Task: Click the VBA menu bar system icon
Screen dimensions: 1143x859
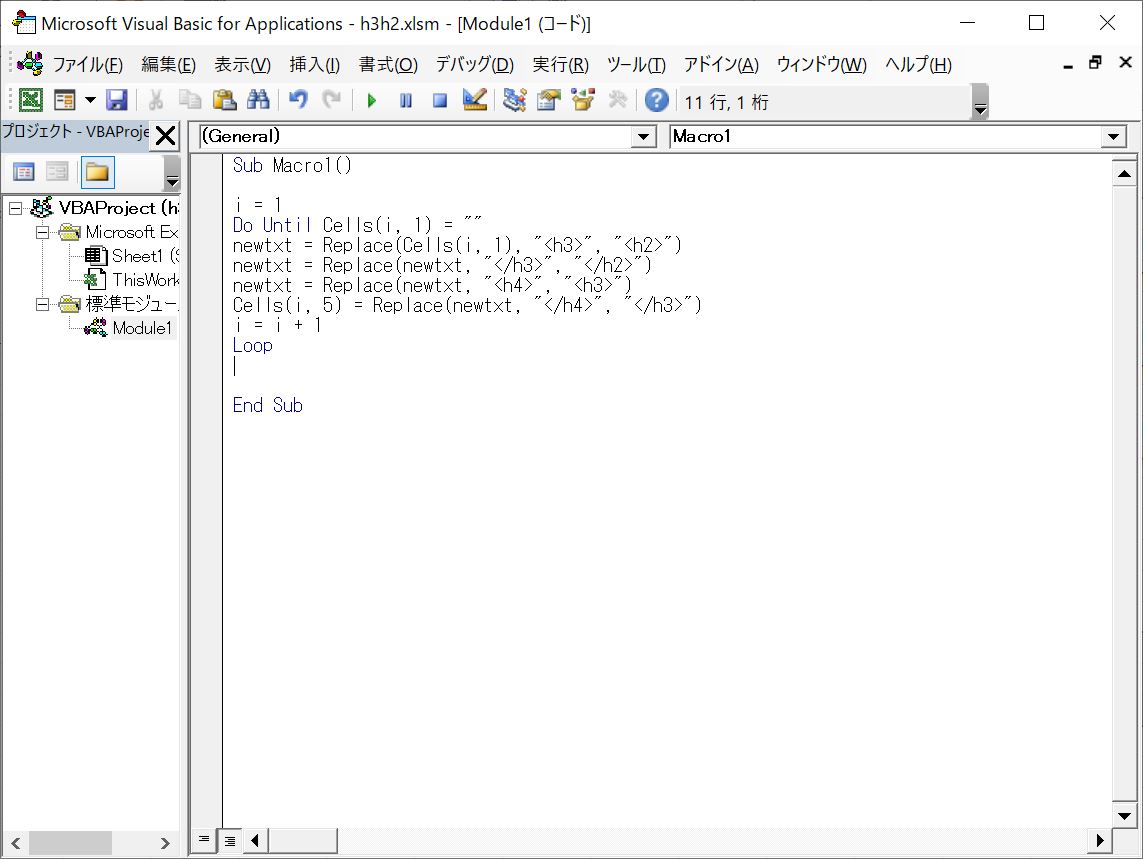Action: [x=30, y=64]
